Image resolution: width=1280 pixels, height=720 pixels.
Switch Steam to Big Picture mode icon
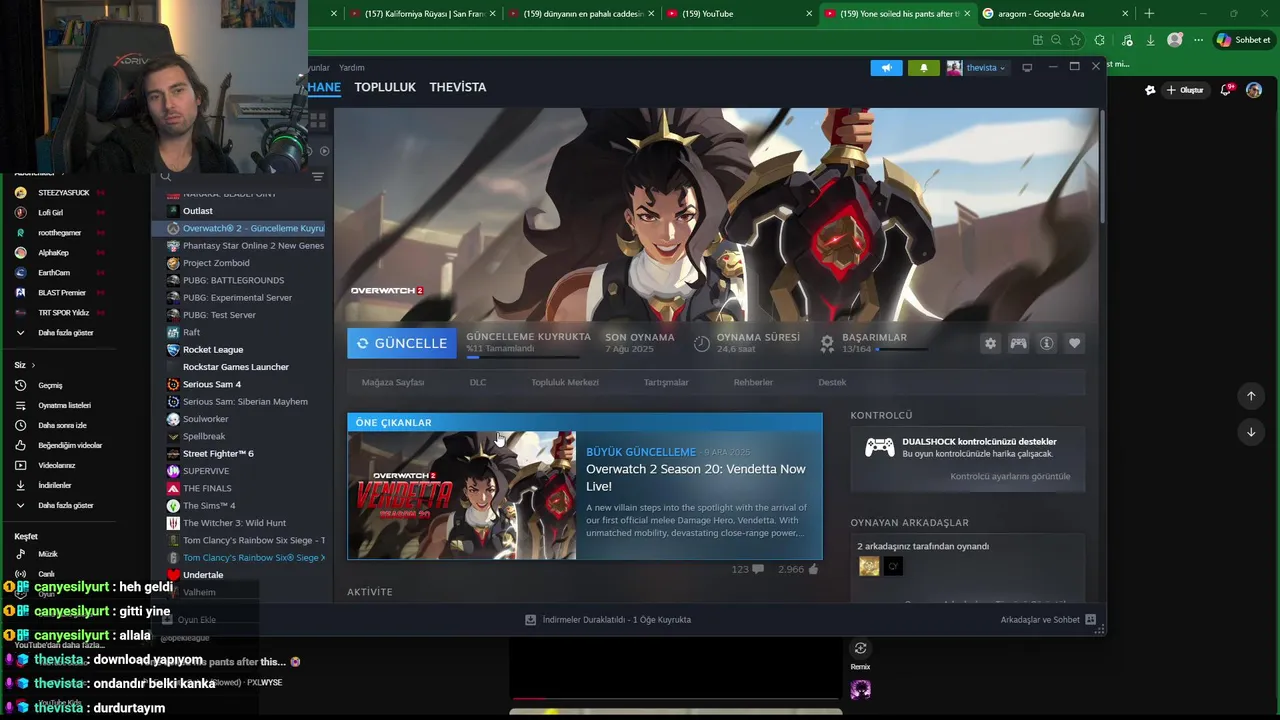[x=1027, y=67]
